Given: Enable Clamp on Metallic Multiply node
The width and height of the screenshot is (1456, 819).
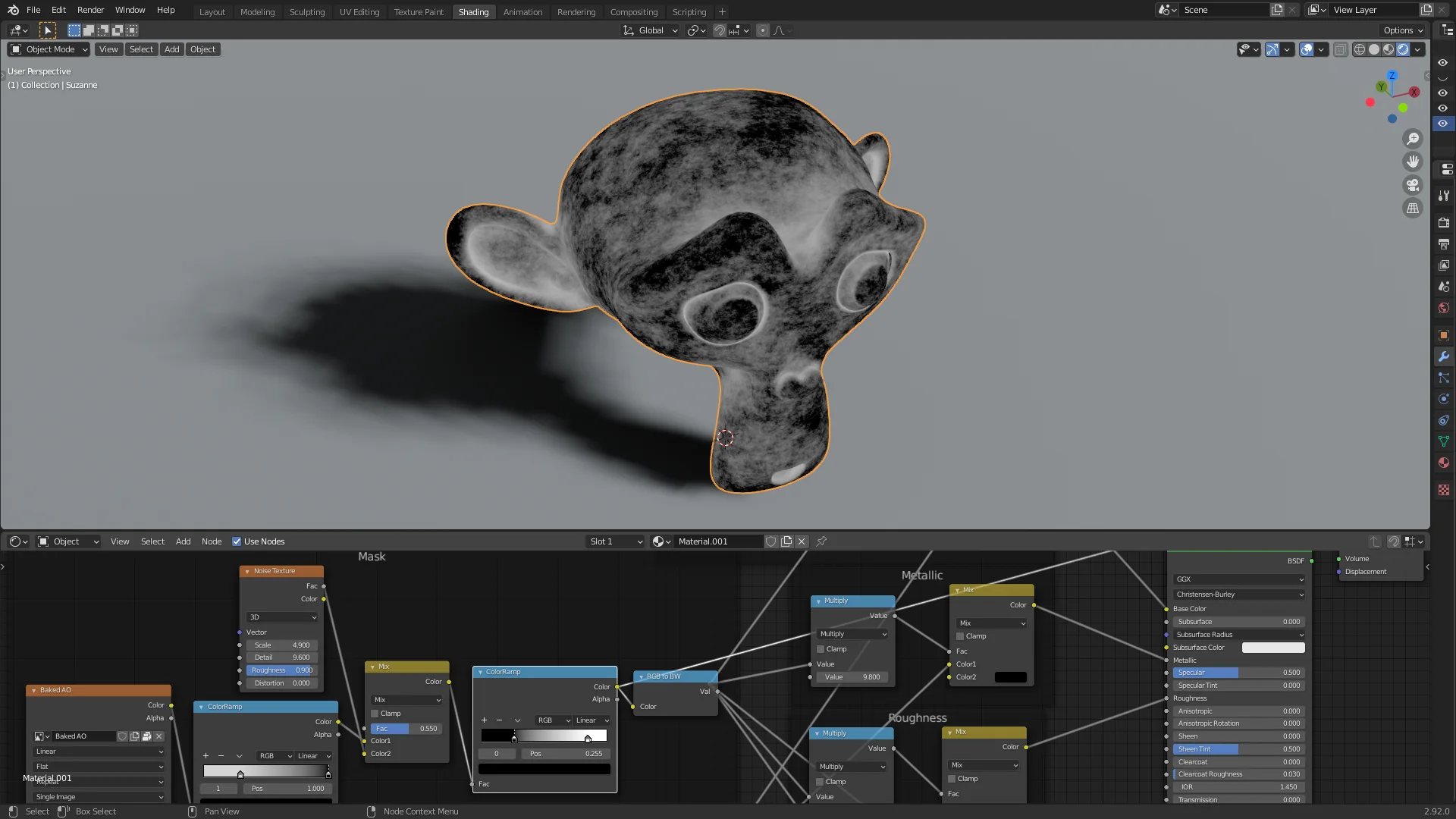Looking at the screenshot, I should click(x=821, y=649).
